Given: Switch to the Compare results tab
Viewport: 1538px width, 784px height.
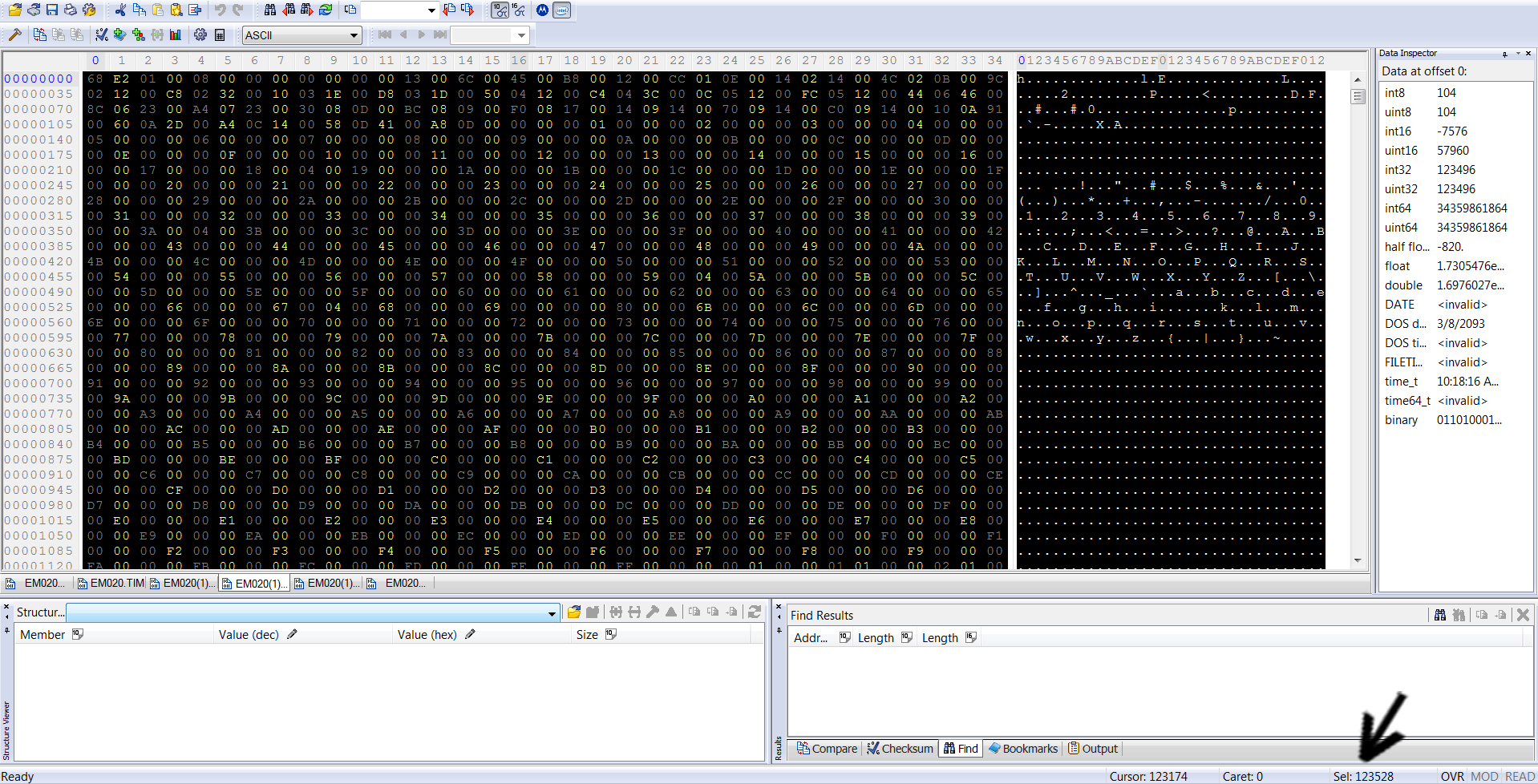Looking at the screenshot, I should tap(827, 749).
